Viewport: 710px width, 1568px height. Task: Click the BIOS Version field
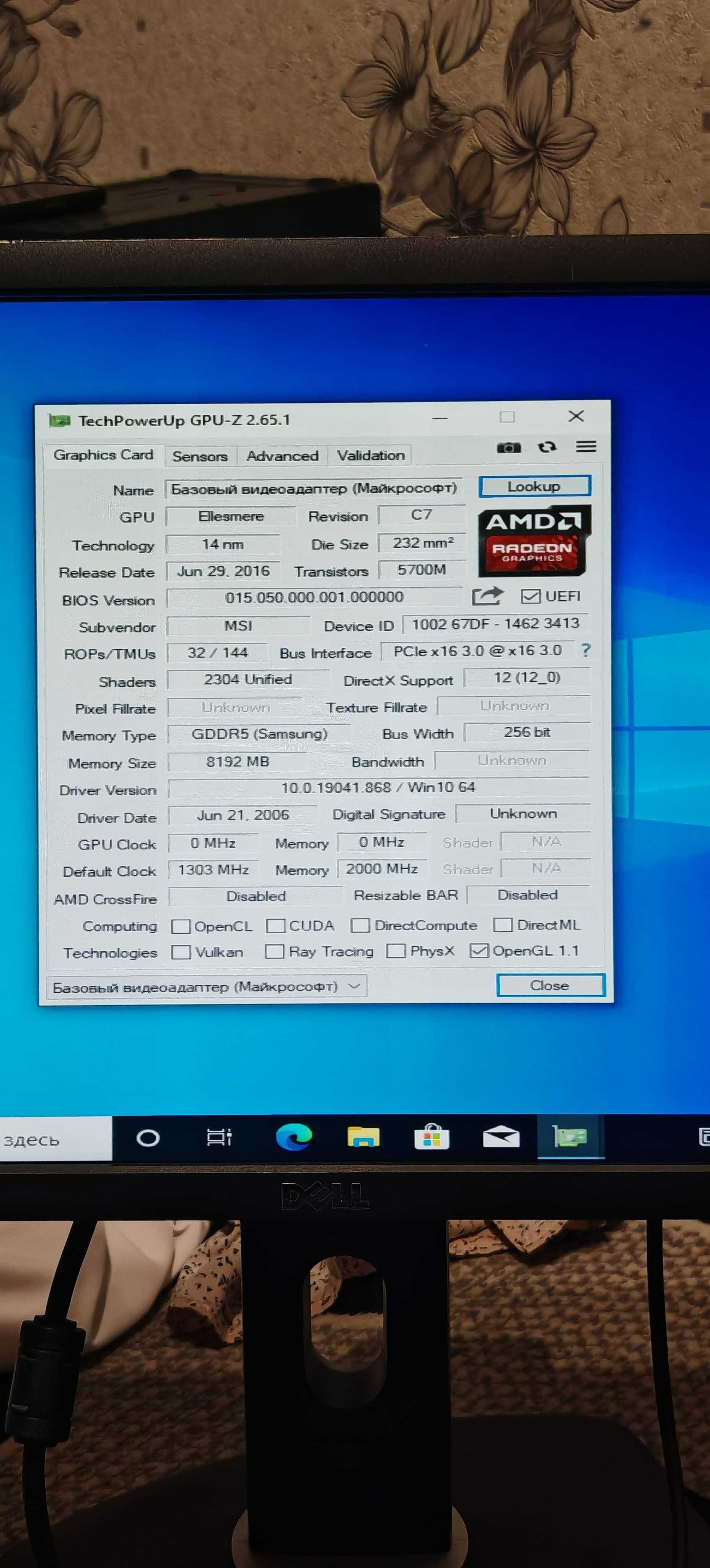(314, 597)
